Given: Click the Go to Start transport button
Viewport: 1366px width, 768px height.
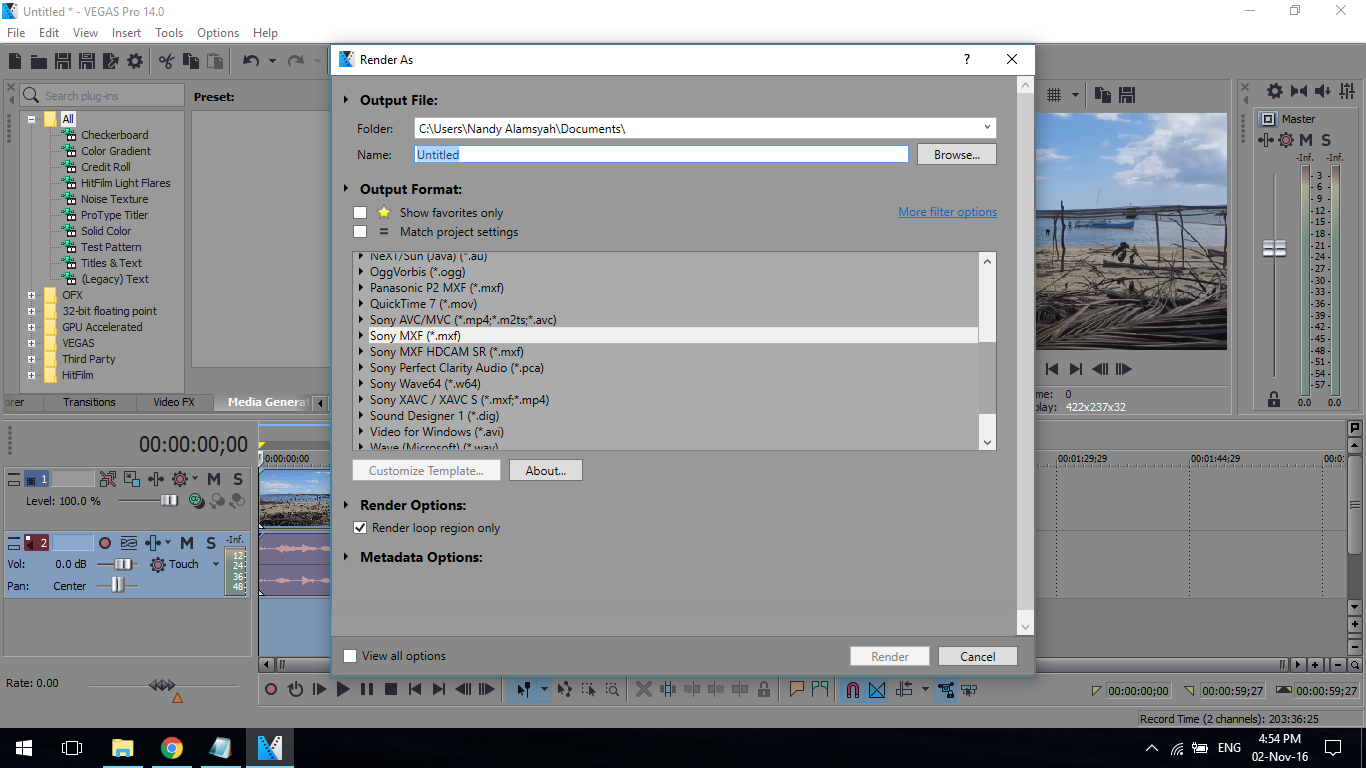Looking at the screenshot, I should point(415,689).
